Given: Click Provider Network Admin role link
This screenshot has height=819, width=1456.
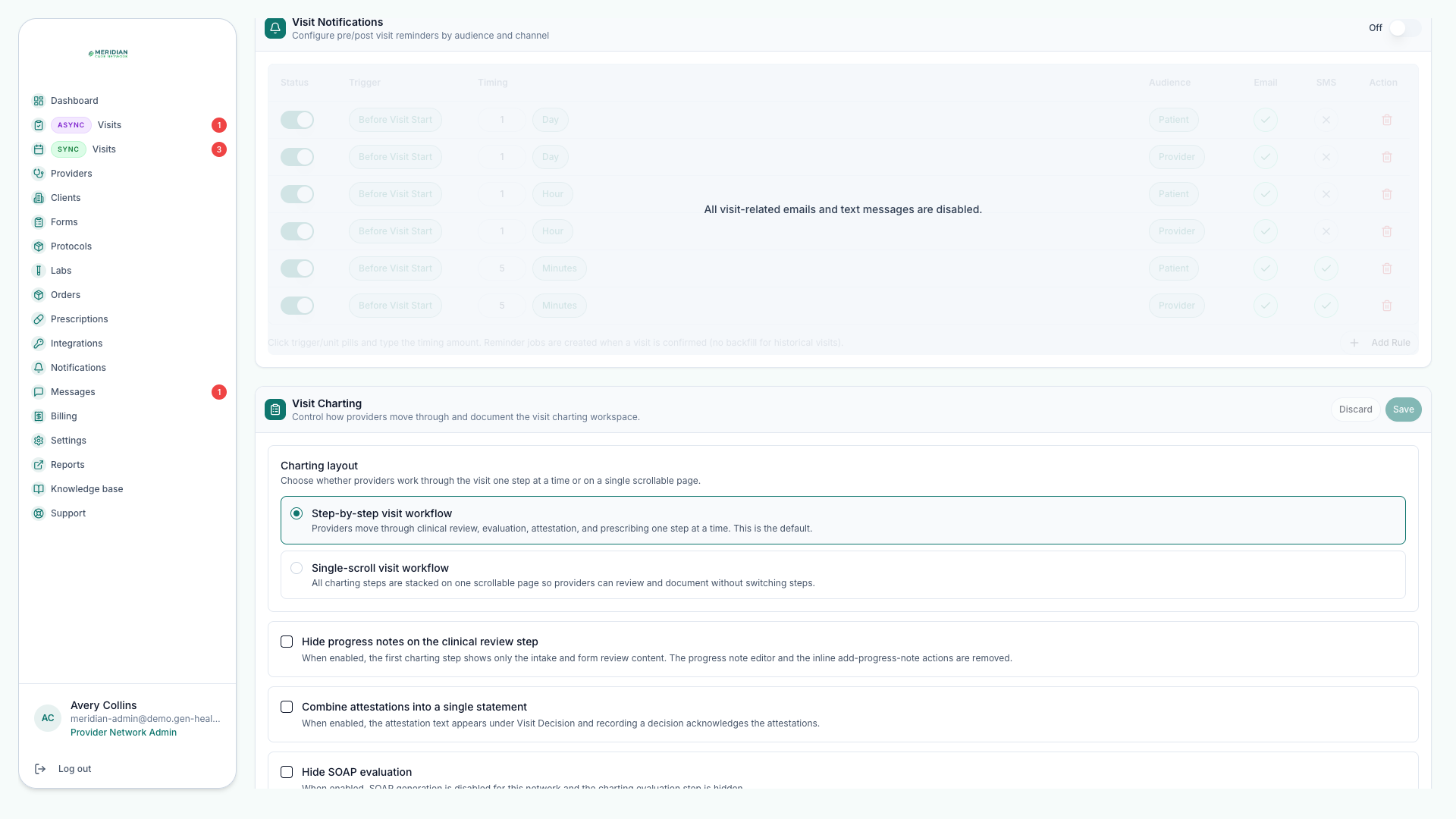Looking at the screenshot, I should click(124, 733).
